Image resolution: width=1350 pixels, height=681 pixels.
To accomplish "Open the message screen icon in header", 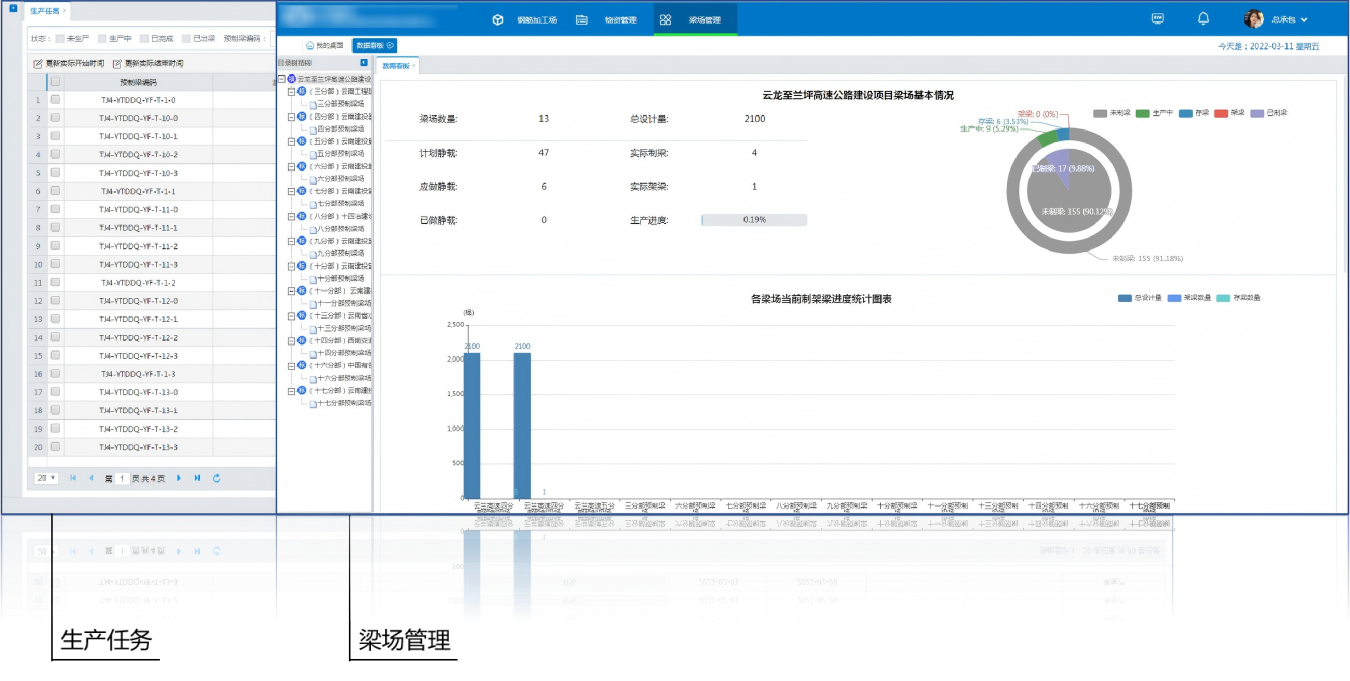I will (x=1158, y=19).
